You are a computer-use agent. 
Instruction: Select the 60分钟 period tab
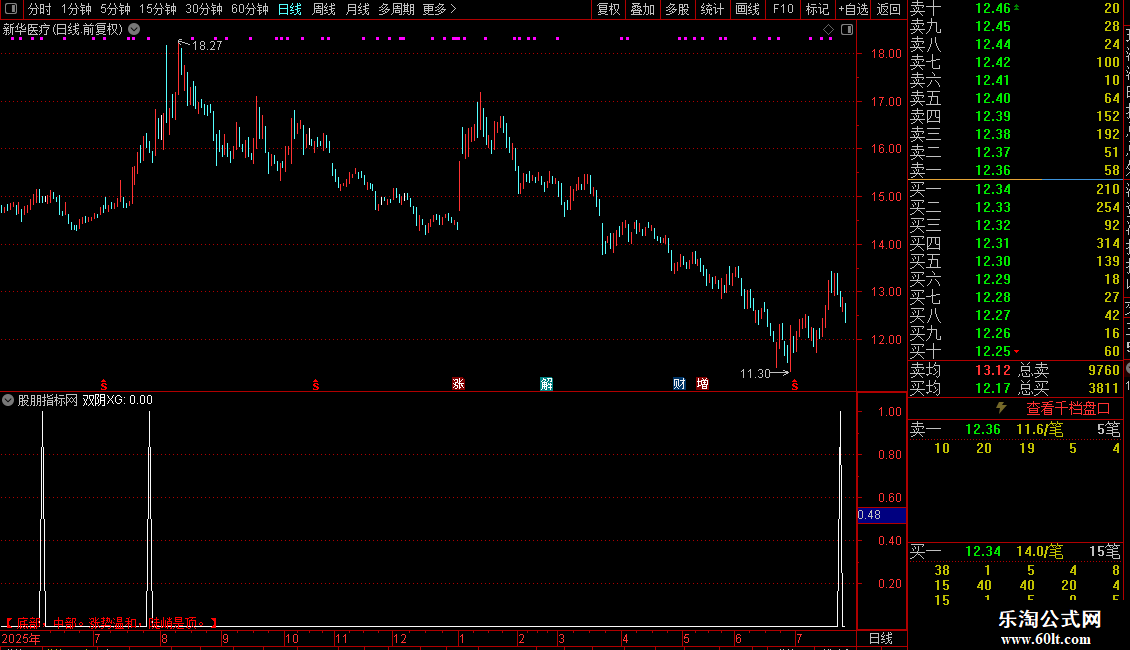coord(250,9)
